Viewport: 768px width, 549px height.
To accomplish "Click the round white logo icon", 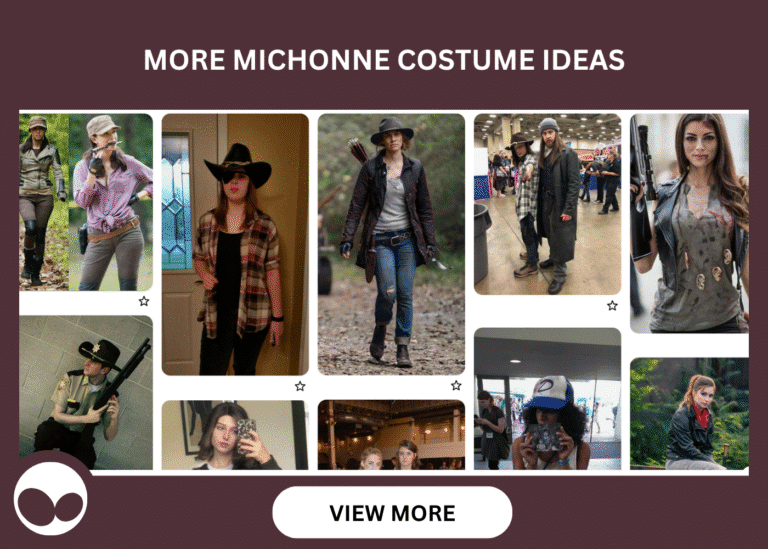I will [51, 499].
